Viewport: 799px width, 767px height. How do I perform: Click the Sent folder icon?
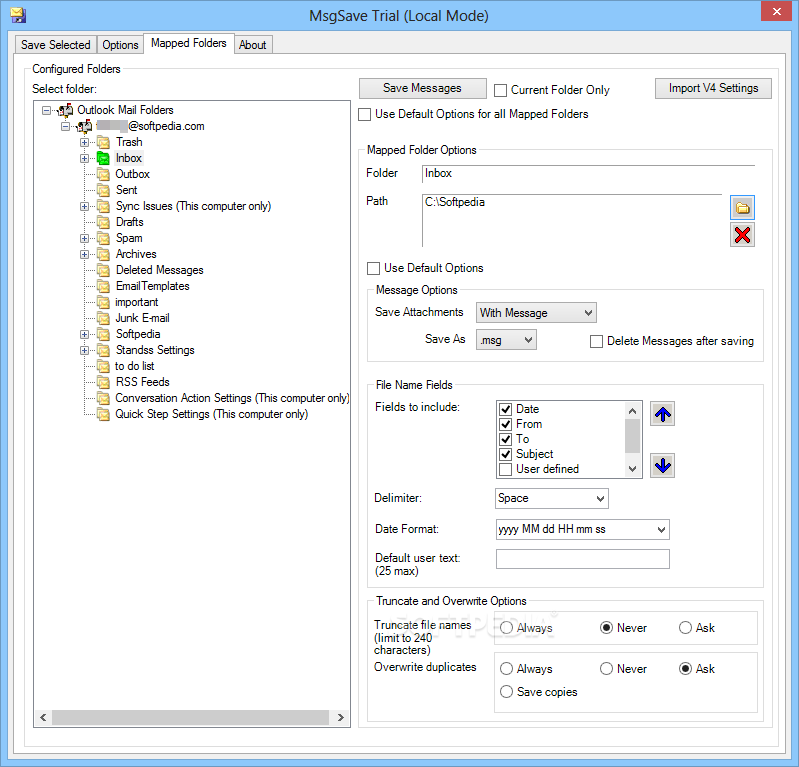(103, 190)
